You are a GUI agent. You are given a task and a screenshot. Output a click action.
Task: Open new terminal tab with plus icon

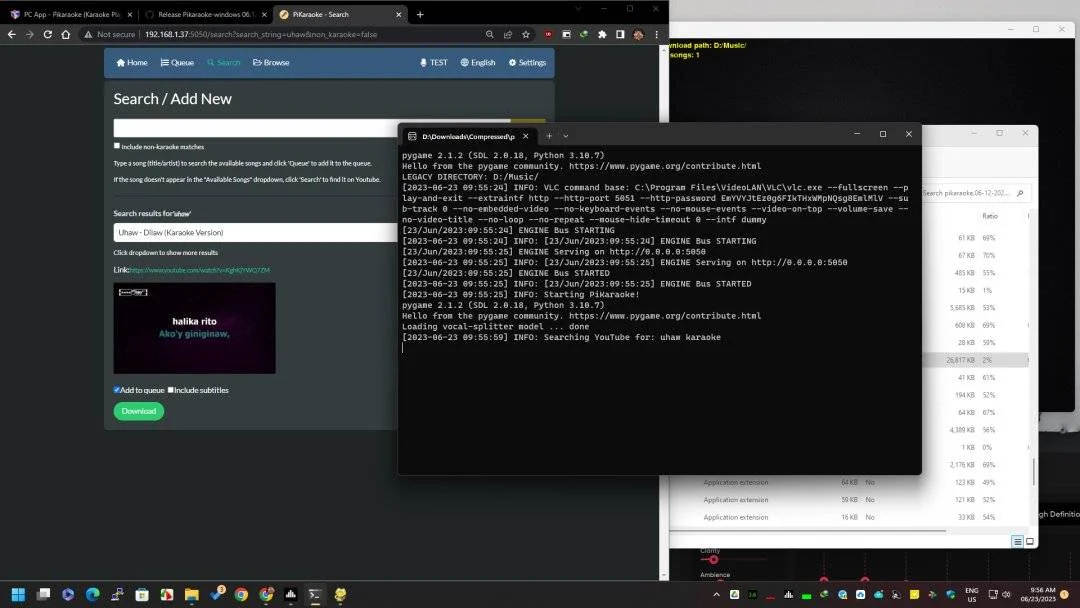[x=549, y=136]
